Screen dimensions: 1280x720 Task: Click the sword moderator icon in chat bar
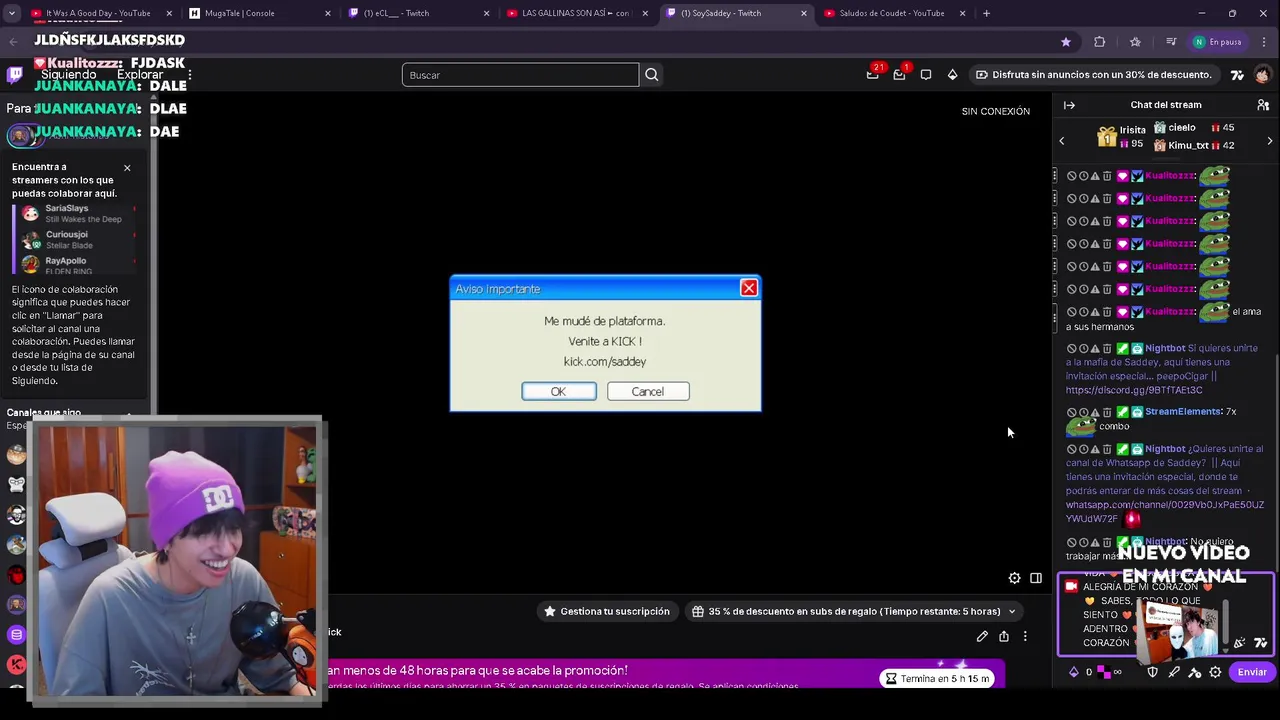pos(1174,672)
